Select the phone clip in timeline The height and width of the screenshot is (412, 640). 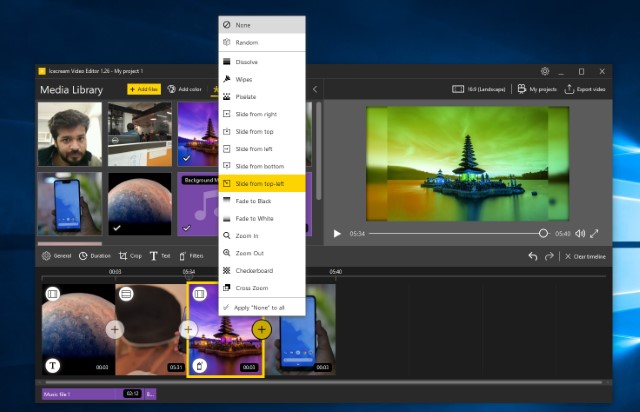300,330
